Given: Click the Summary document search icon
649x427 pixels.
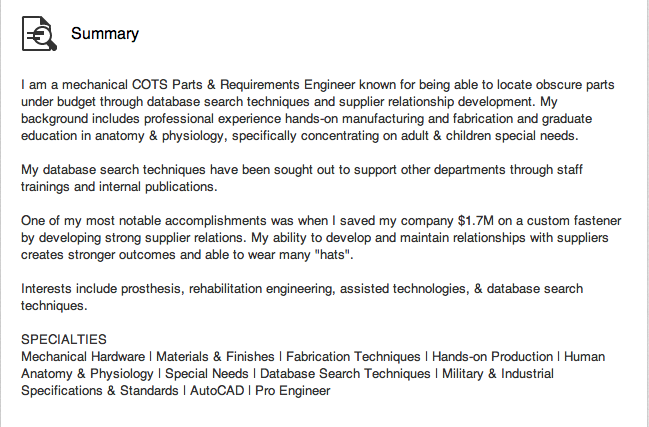Looking at the screenshot, I should pyautogui.click(x=39, y=34).
